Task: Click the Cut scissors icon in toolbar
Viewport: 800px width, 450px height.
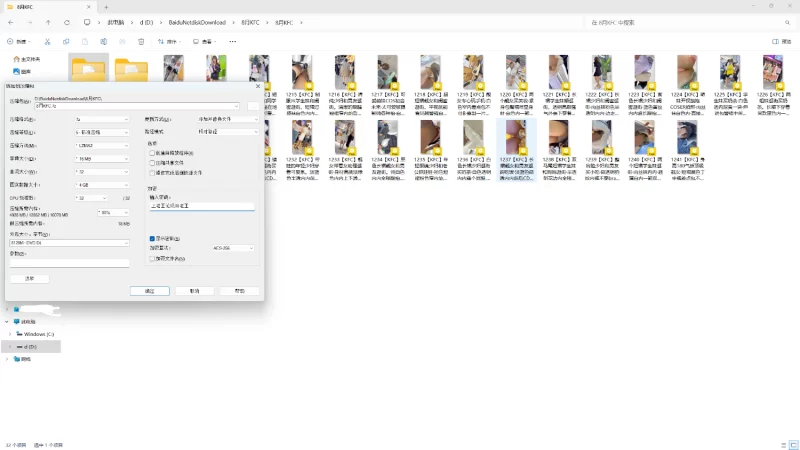Action: tap(47, 41)
